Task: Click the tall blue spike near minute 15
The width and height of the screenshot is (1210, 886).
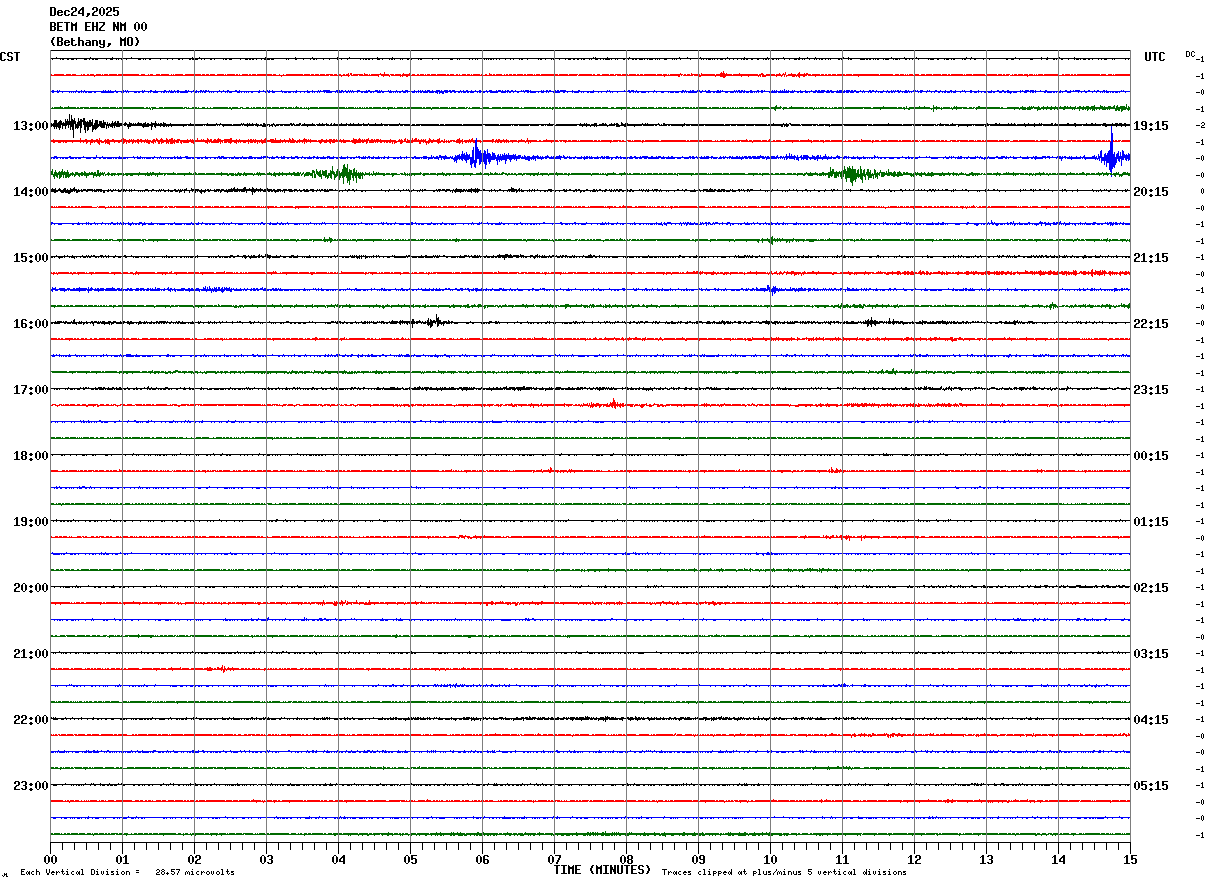Action: coord(1111,150)
